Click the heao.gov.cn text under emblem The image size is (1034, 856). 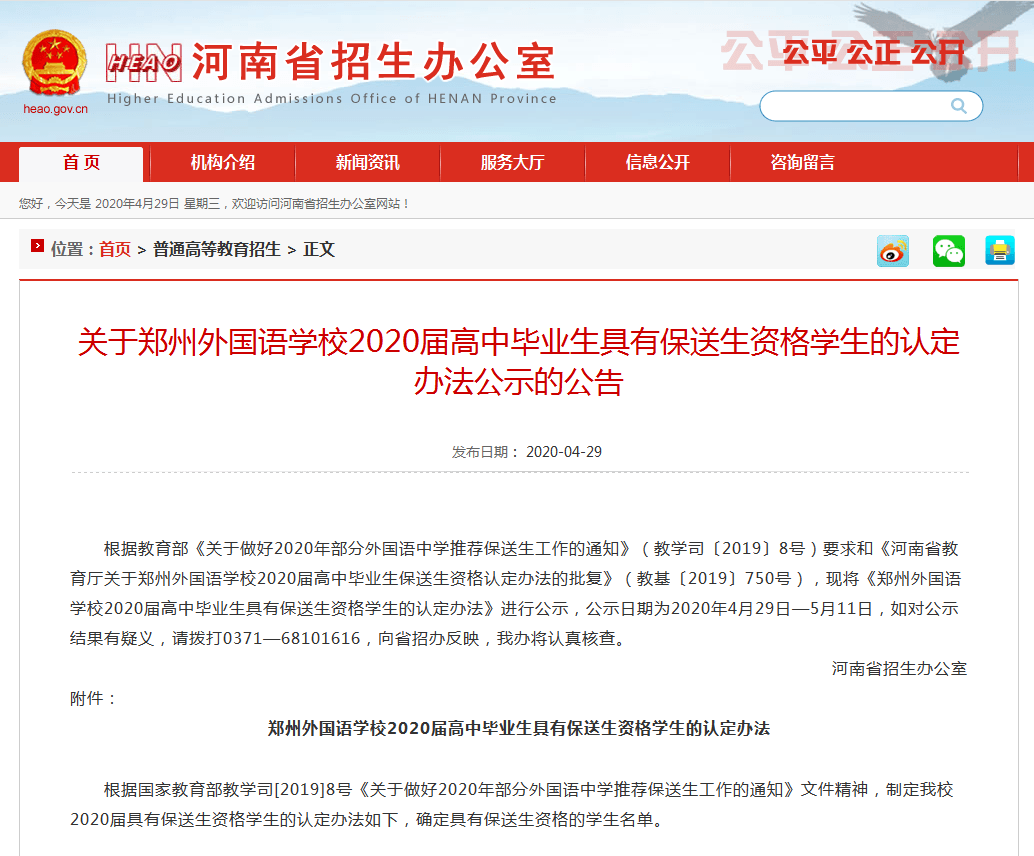[x=55, y=109]
